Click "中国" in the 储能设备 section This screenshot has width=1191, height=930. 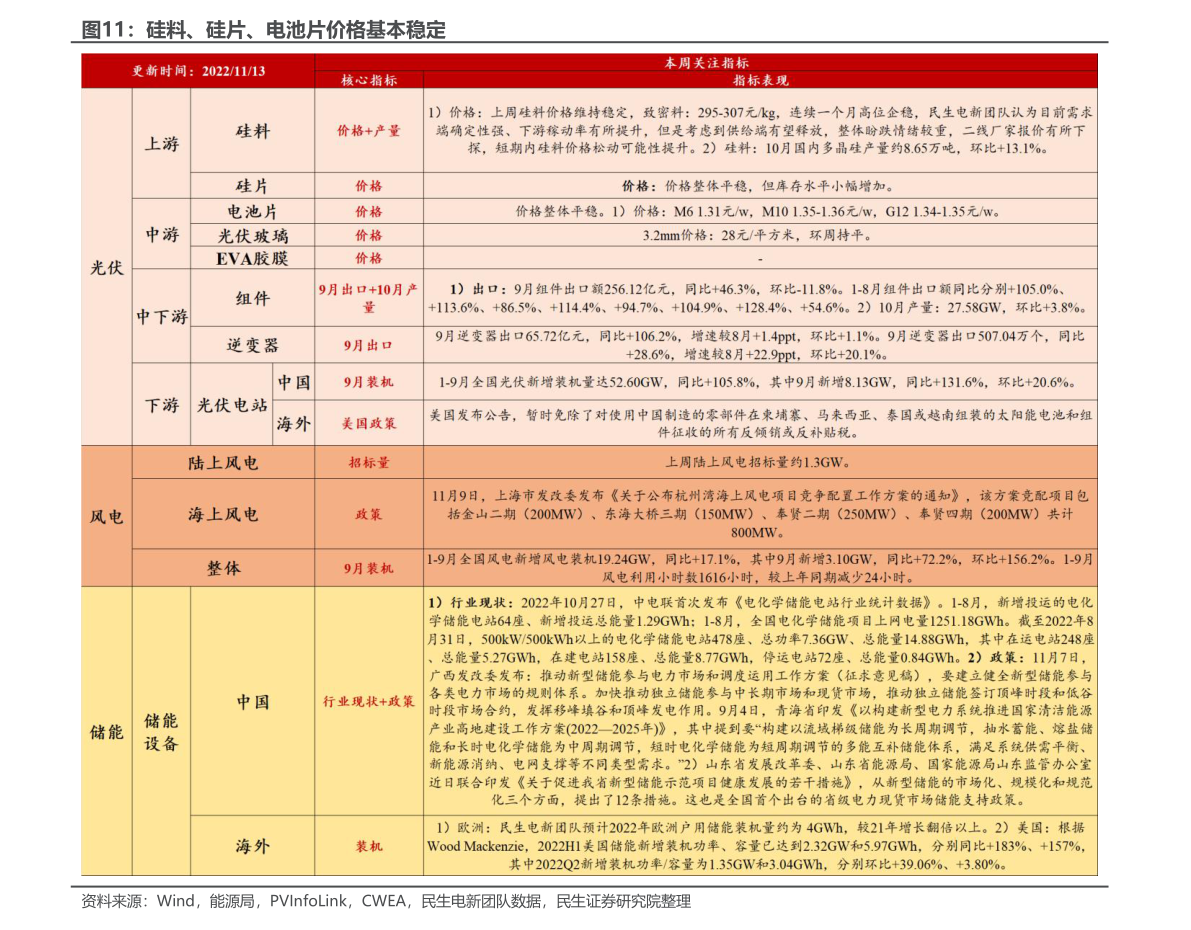click(252, 701)
